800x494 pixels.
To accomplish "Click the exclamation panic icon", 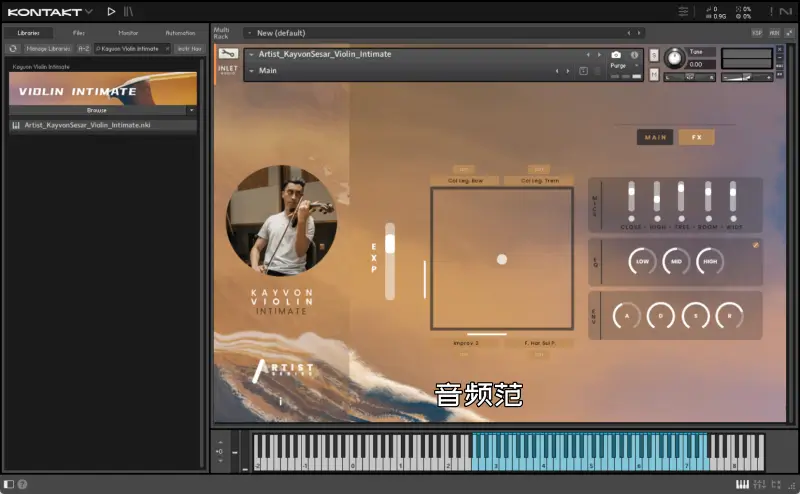I will click(771, 11).
